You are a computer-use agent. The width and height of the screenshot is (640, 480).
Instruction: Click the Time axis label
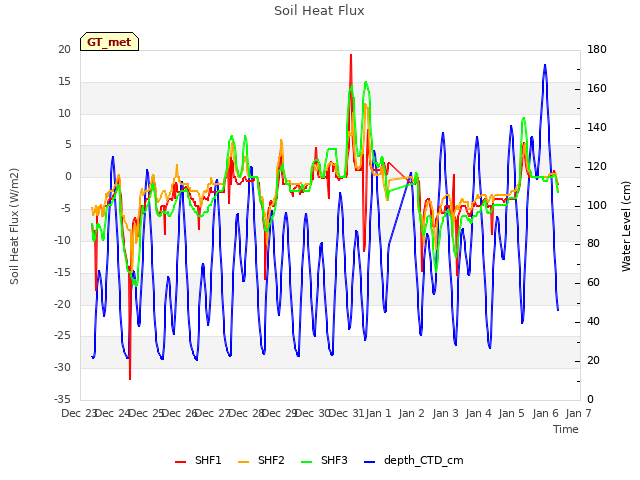pos(566,429)
